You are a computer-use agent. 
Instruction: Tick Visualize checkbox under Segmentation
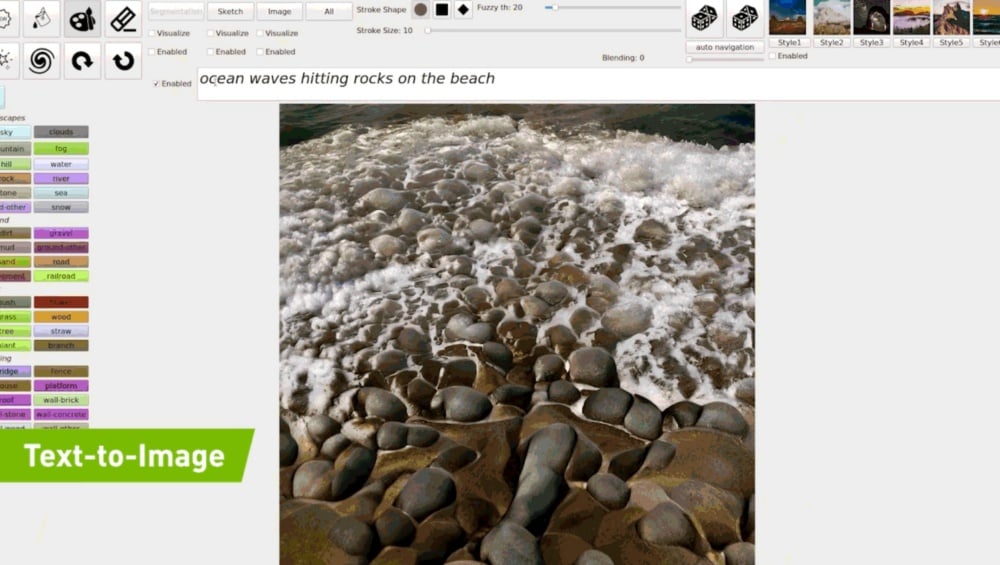point(152,33)
